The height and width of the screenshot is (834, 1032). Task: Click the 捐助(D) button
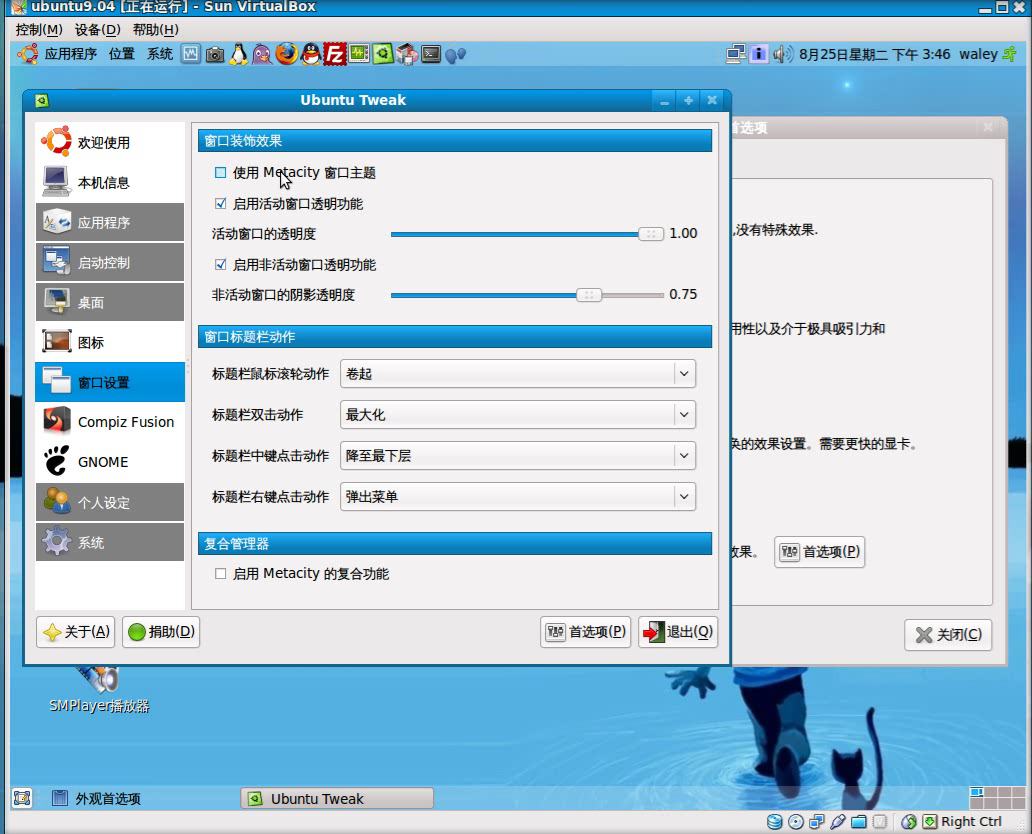tap(161, 632)
